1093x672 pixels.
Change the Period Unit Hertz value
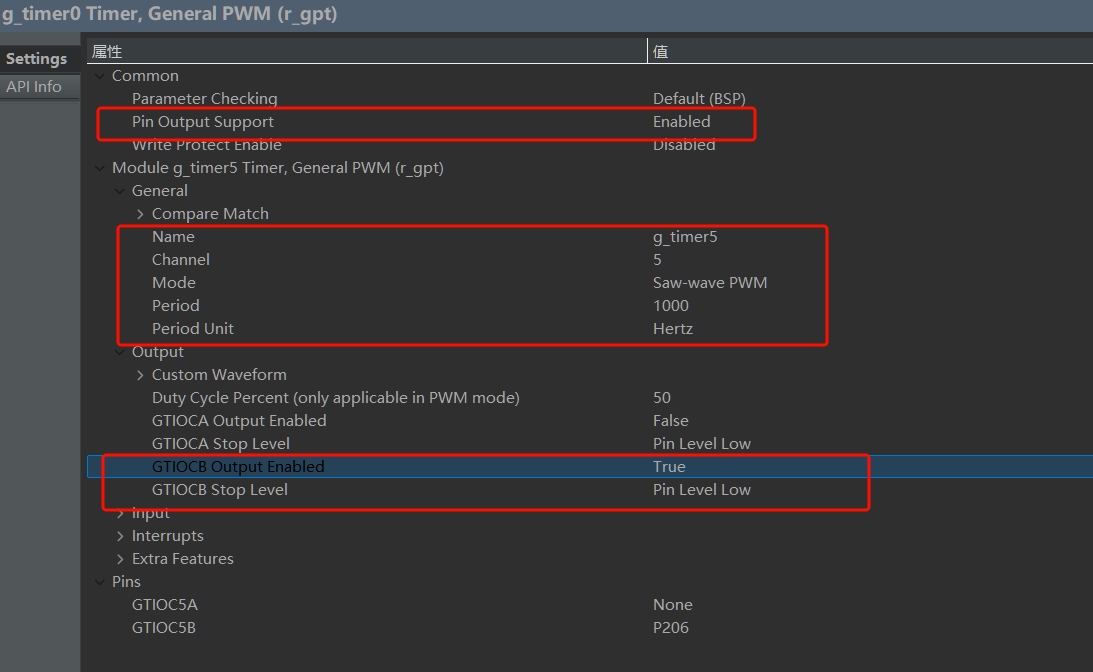pos(673,329)
